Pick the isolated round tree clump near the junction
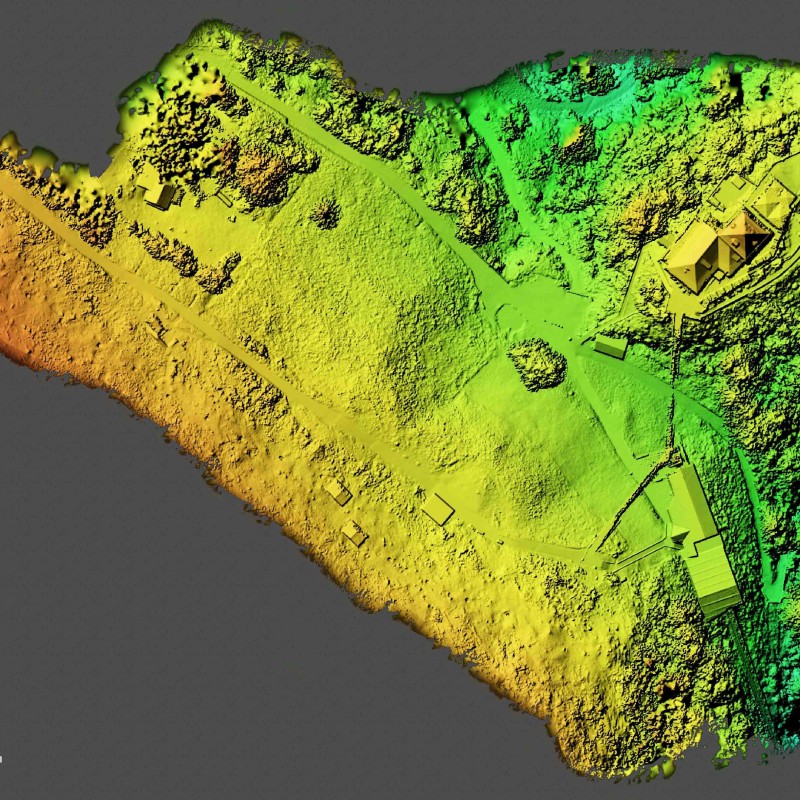This screenshot has height=800, width=800. (x=537, y=363)
